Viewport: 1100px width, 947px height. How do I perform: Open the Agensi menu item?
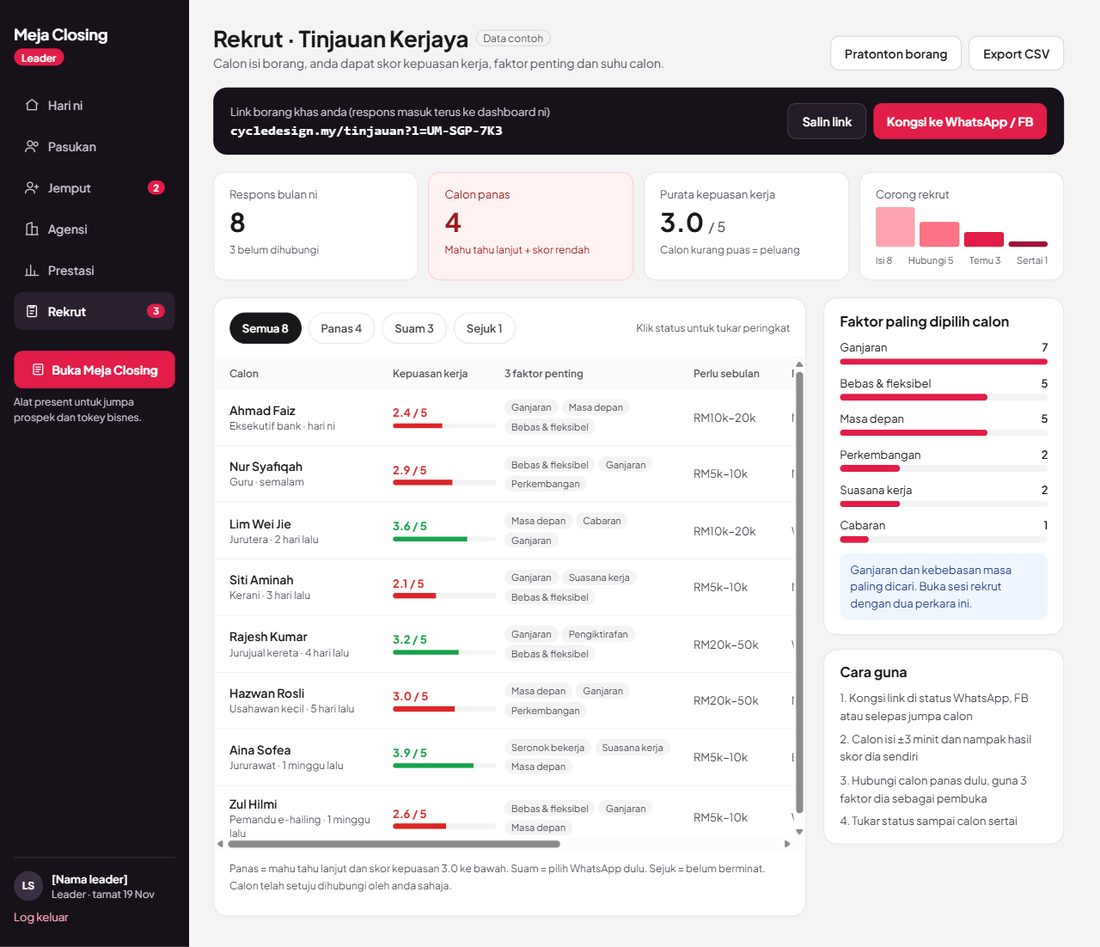[94, 229]
